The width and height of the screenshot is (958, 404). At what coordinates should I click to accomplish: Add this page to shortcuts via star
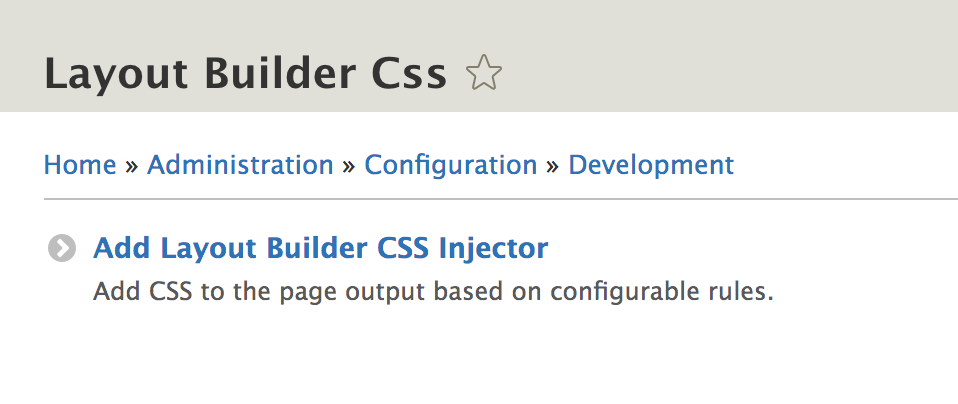483,73
